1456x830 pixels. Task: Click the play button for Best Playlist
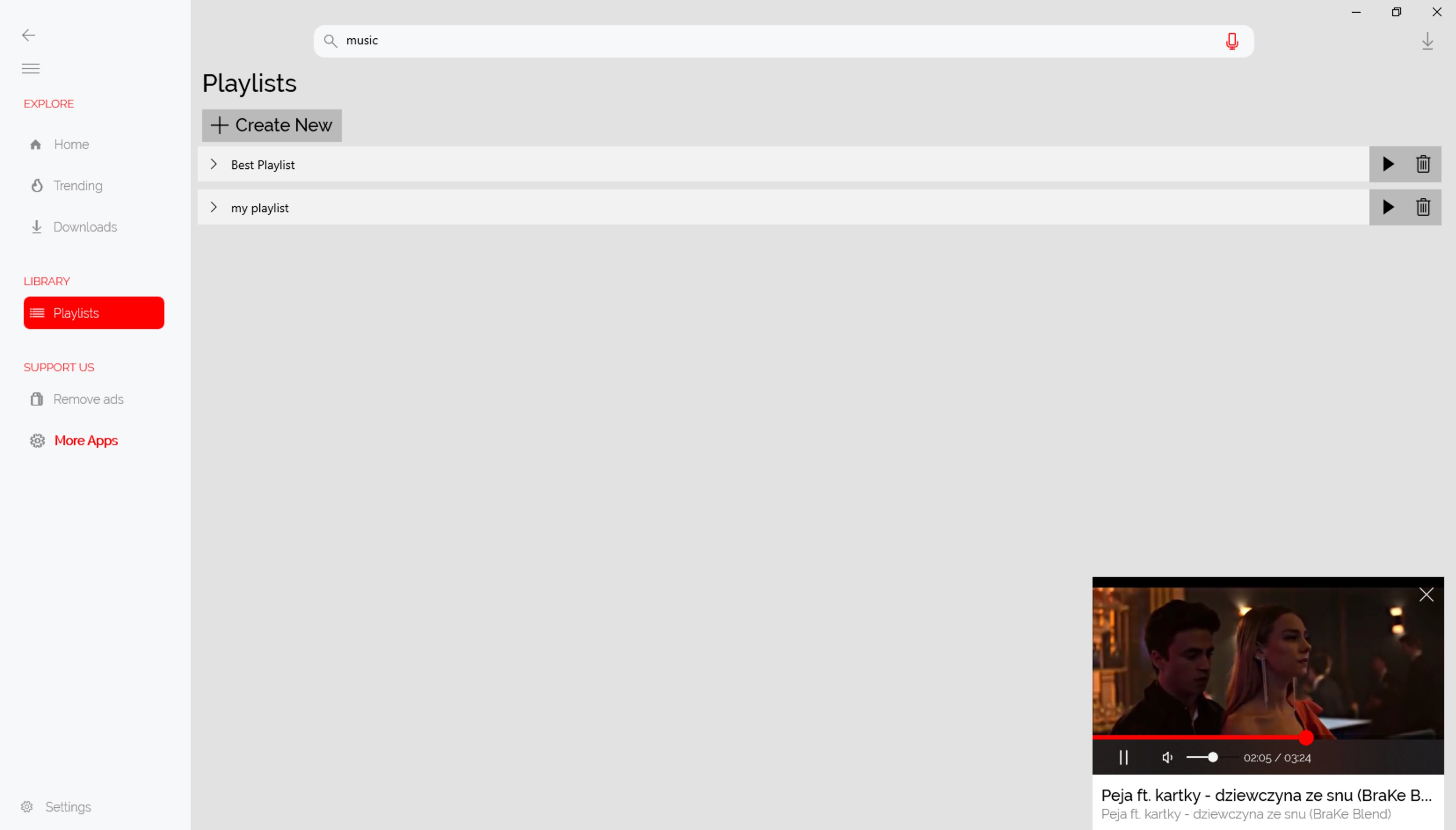tap(1388, 164)
